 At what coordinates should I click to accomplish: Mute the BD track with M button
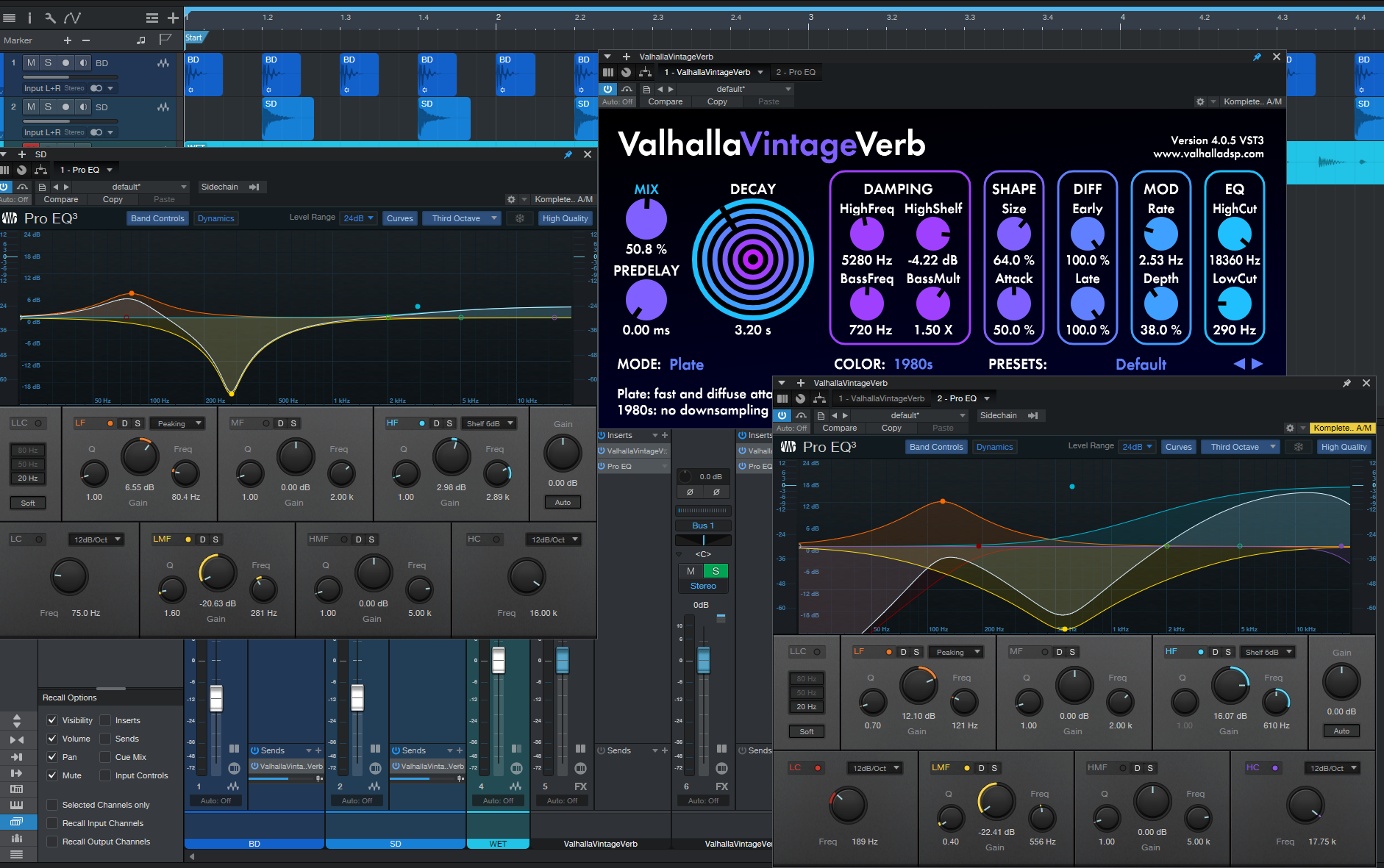31,63
